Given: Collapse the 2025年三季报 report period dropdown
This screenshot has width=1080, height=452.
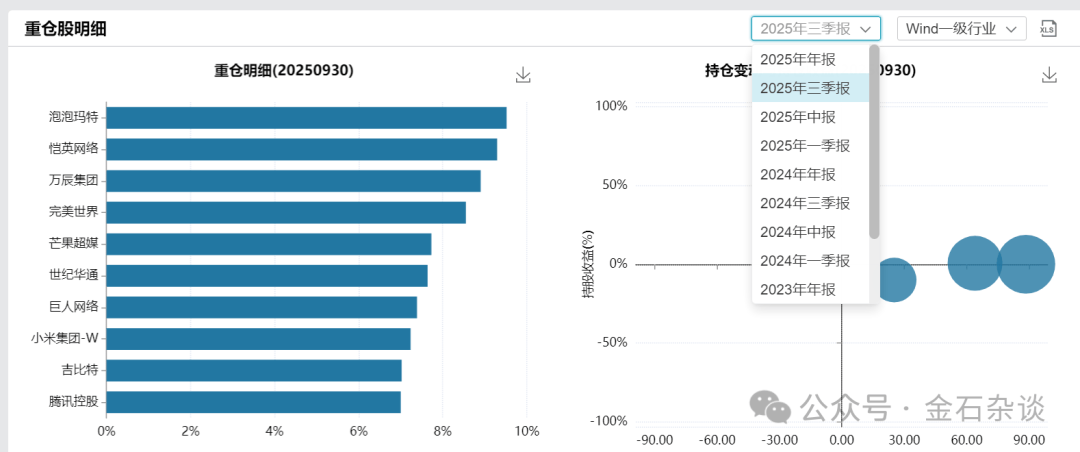Looking at the screenshot, I should (816, 28).
